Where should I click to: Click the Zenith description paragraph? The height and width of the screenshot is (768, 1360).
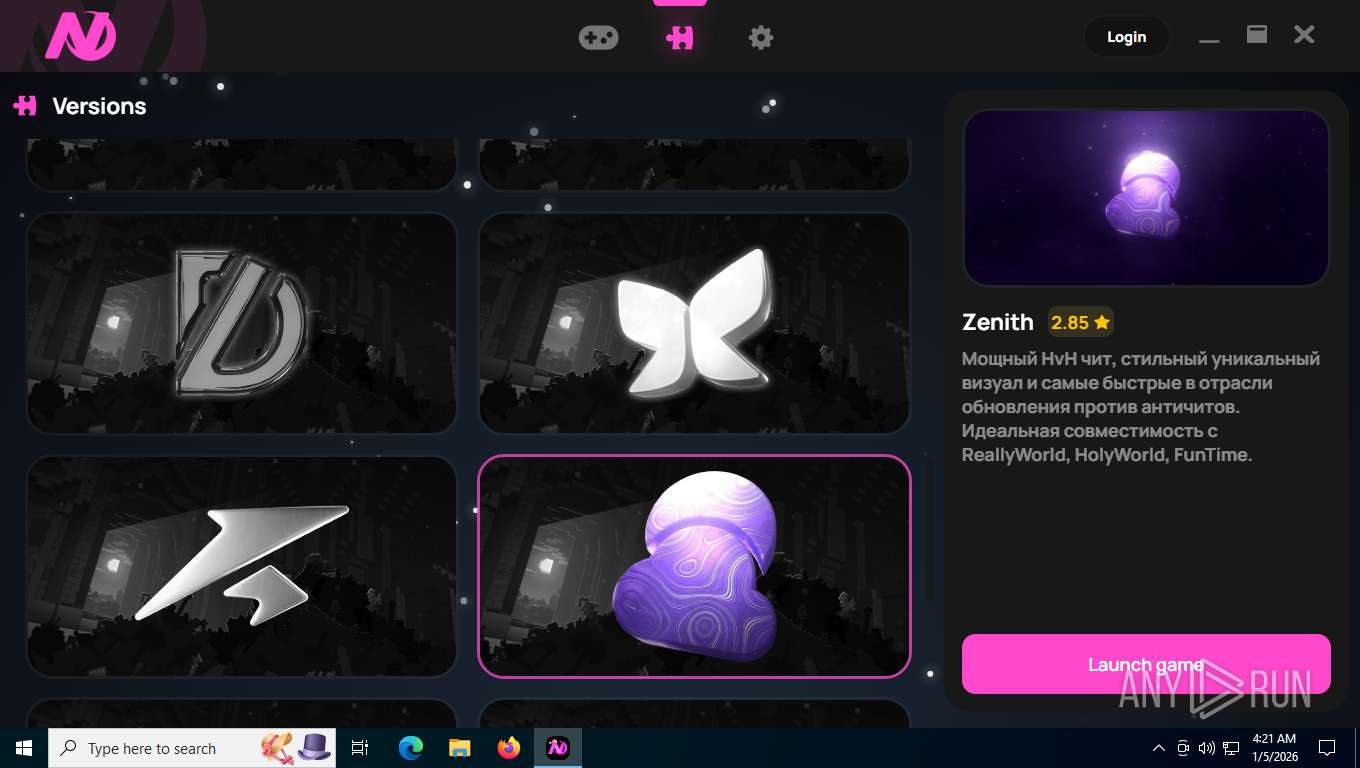tap(1141, 407)
